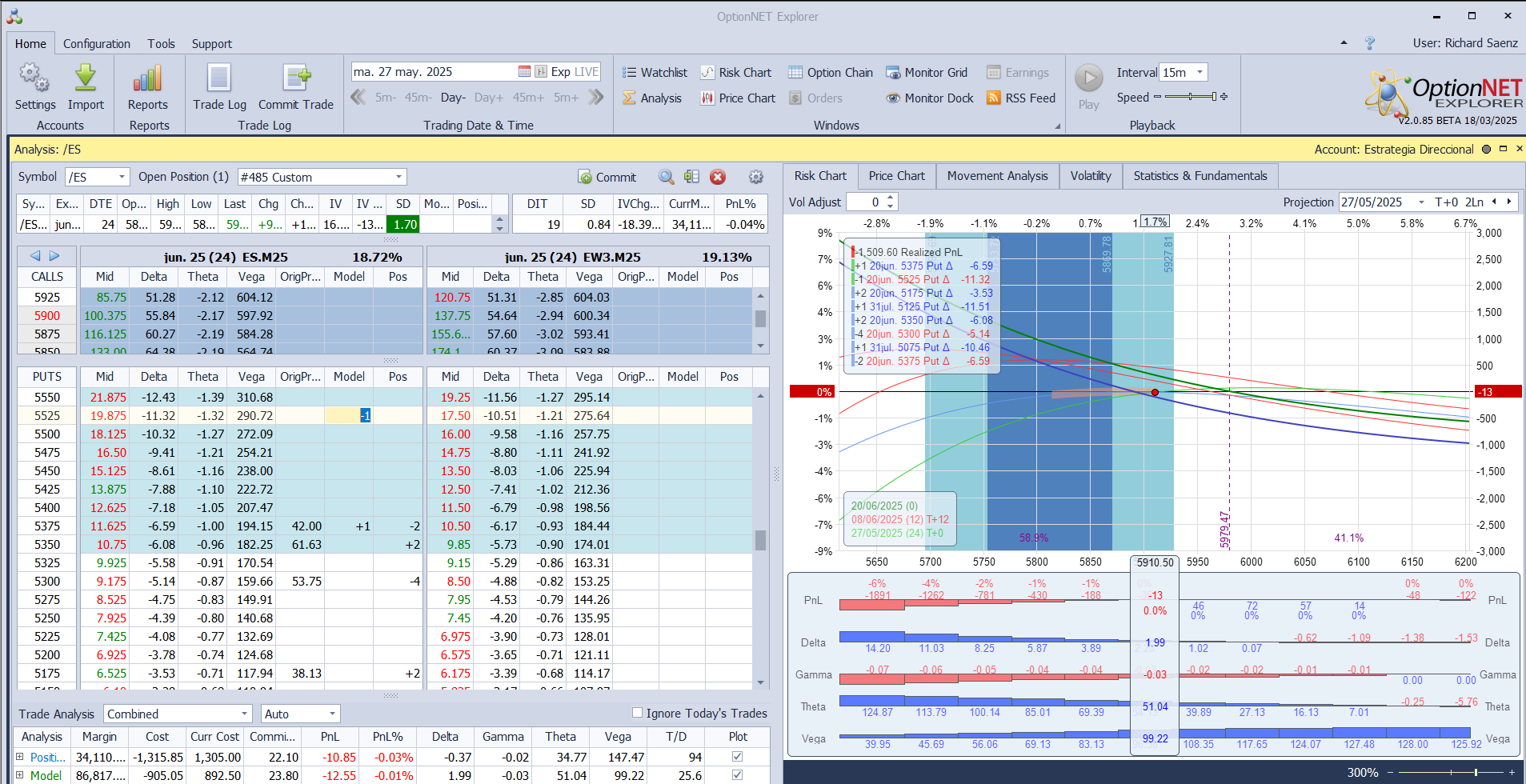Click the zoom out minus beside 300%
Screen dimensions: 1526x784
[1391, 773]
